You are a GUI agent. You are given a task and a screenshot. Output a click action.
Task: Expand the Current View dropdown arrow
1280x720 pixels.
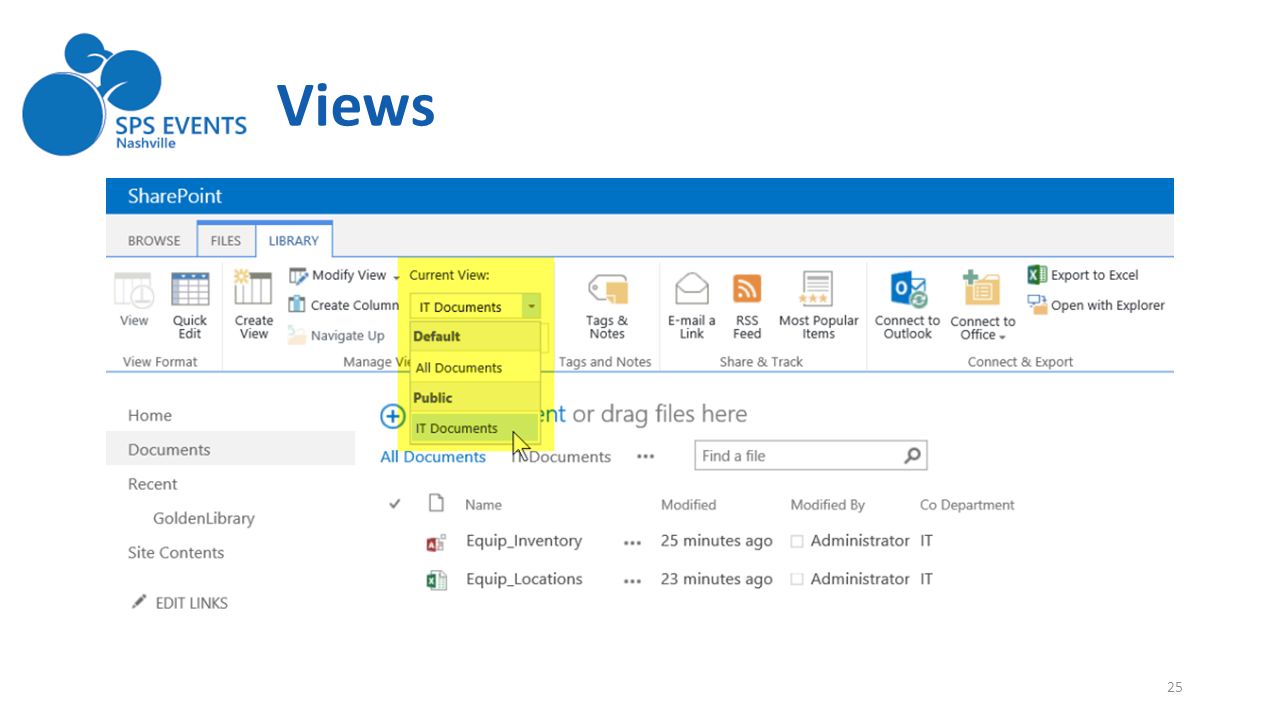[532, 307]
